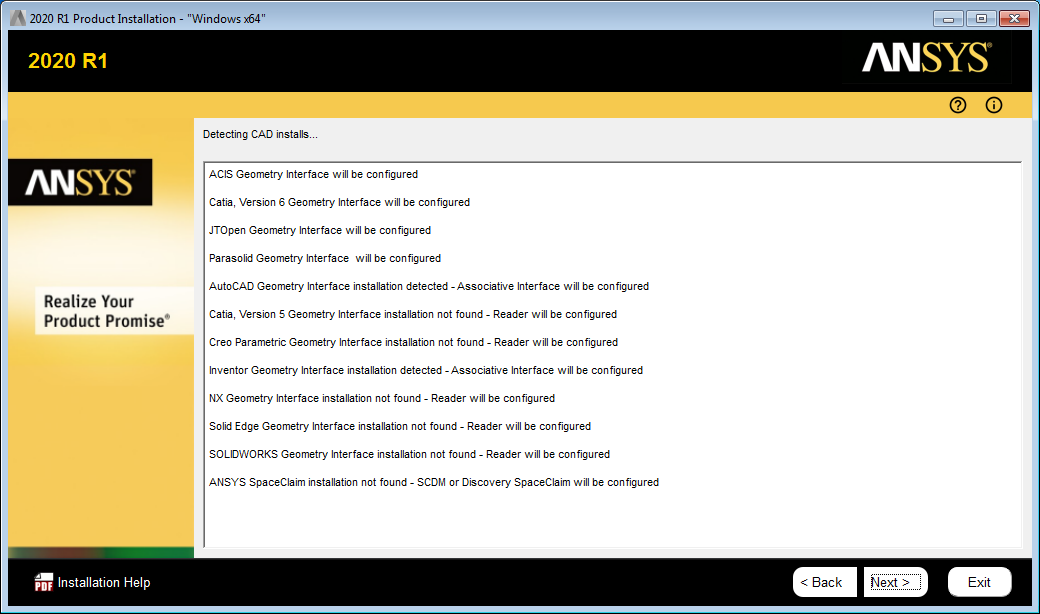Open the information (i) icon
Screen dimensions: 1040x614
[x=993, y=105]
